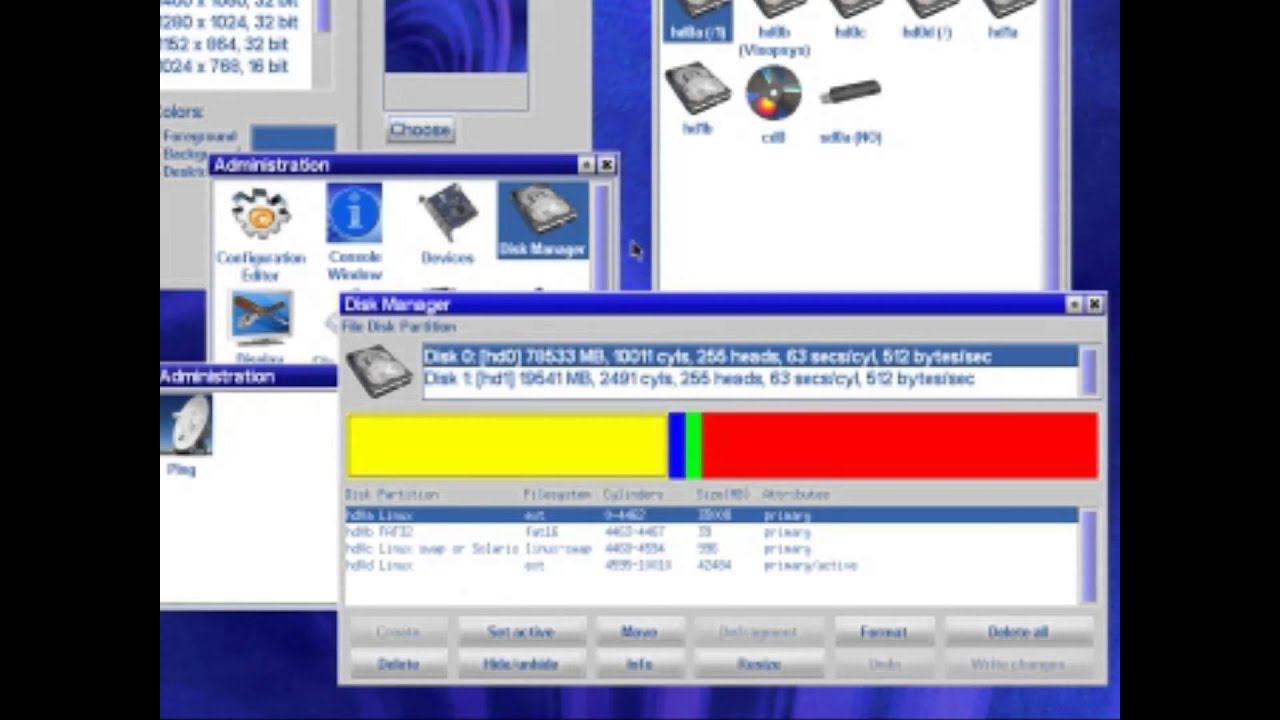Open the Display icon in Administration window
1280x720 pixels.
[260, 325]
